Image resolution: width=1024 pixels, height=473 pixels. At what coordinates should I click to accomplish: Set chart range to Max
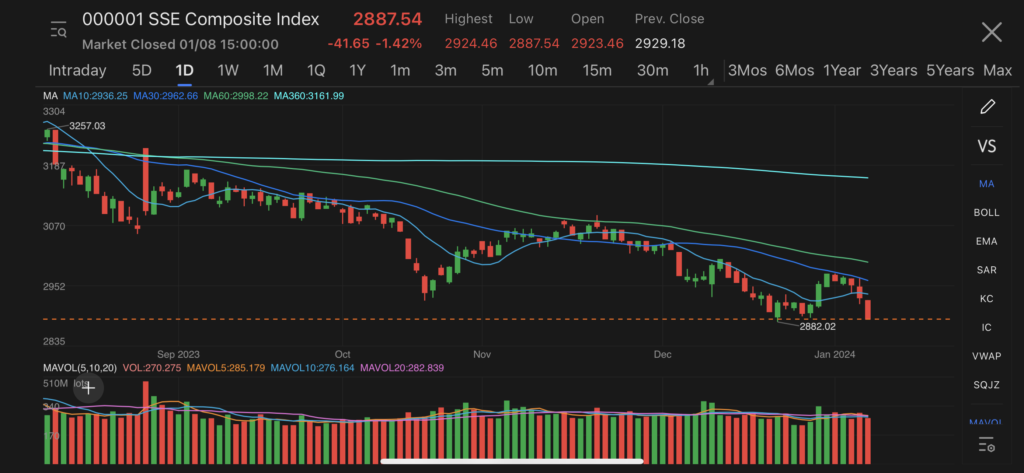coord(997,71)
